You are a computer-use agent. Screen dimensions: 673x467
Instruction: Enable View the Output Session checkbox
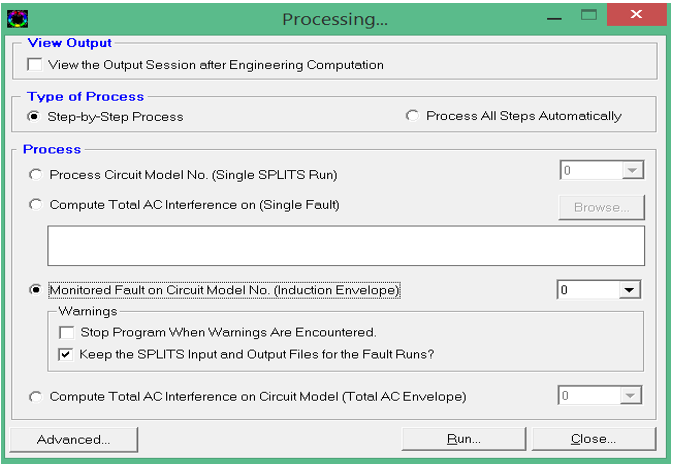coord(35,65)
